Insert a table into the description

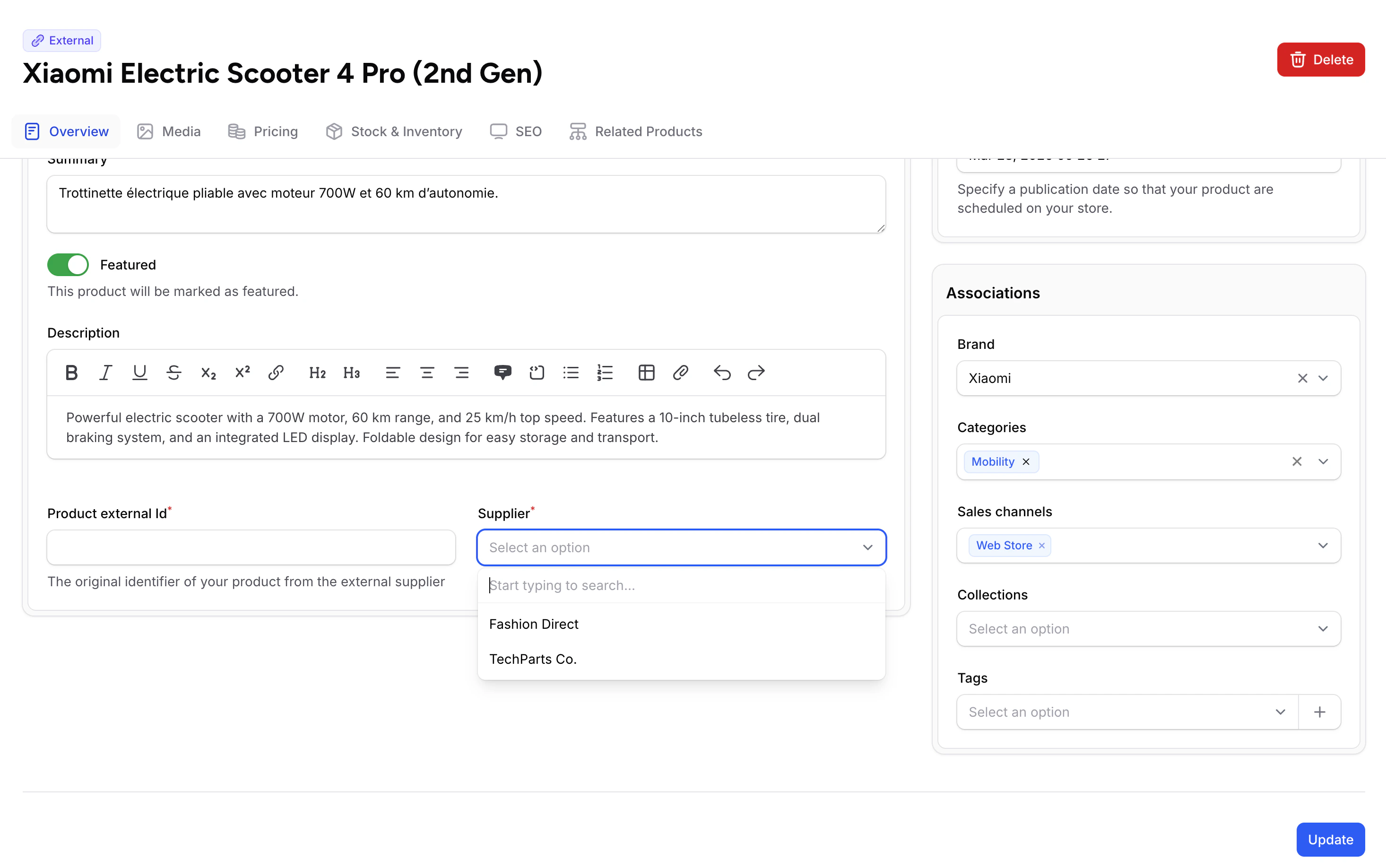646,372
